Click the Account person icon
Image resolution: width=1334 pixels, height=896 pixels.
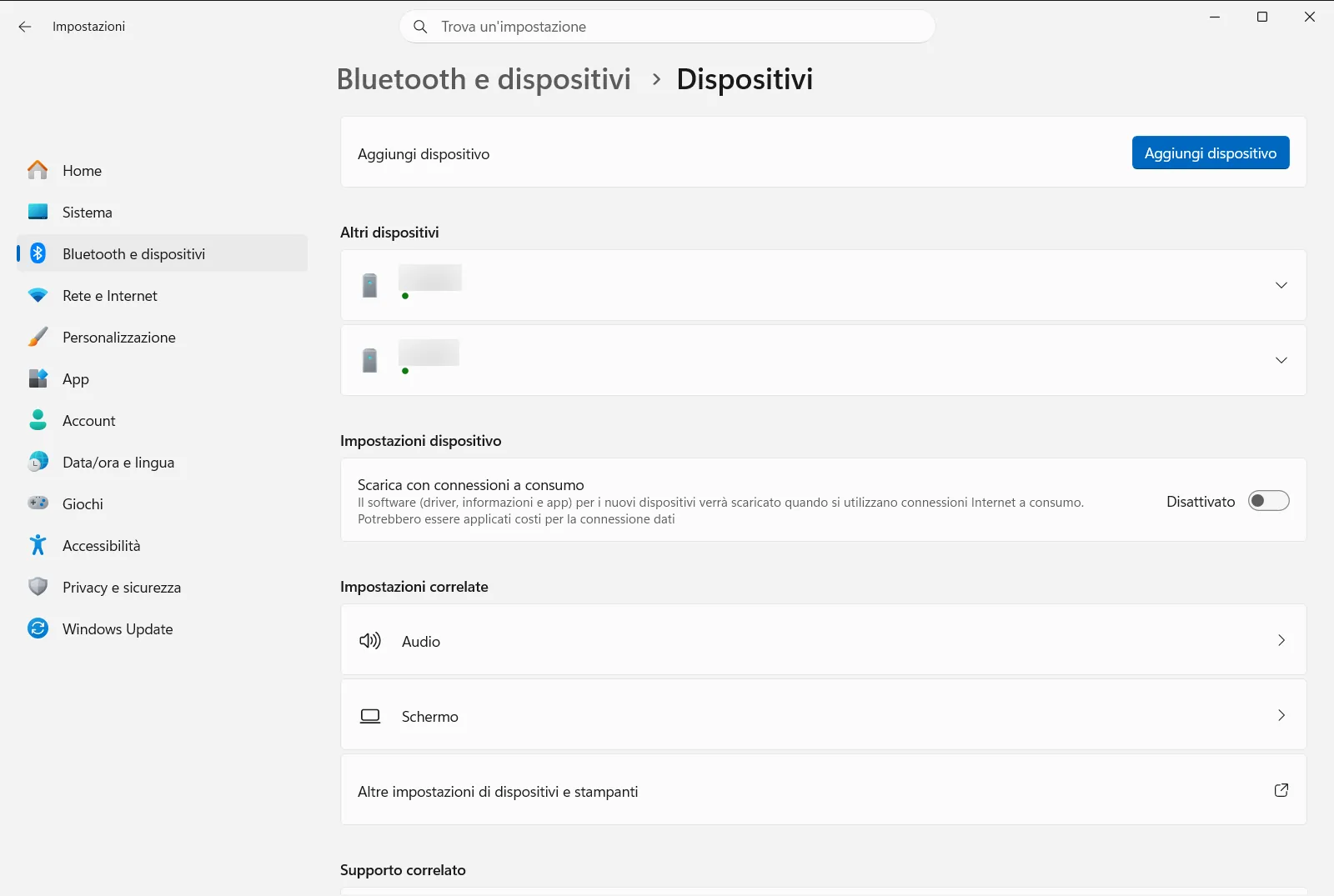[x=38, y=420]
